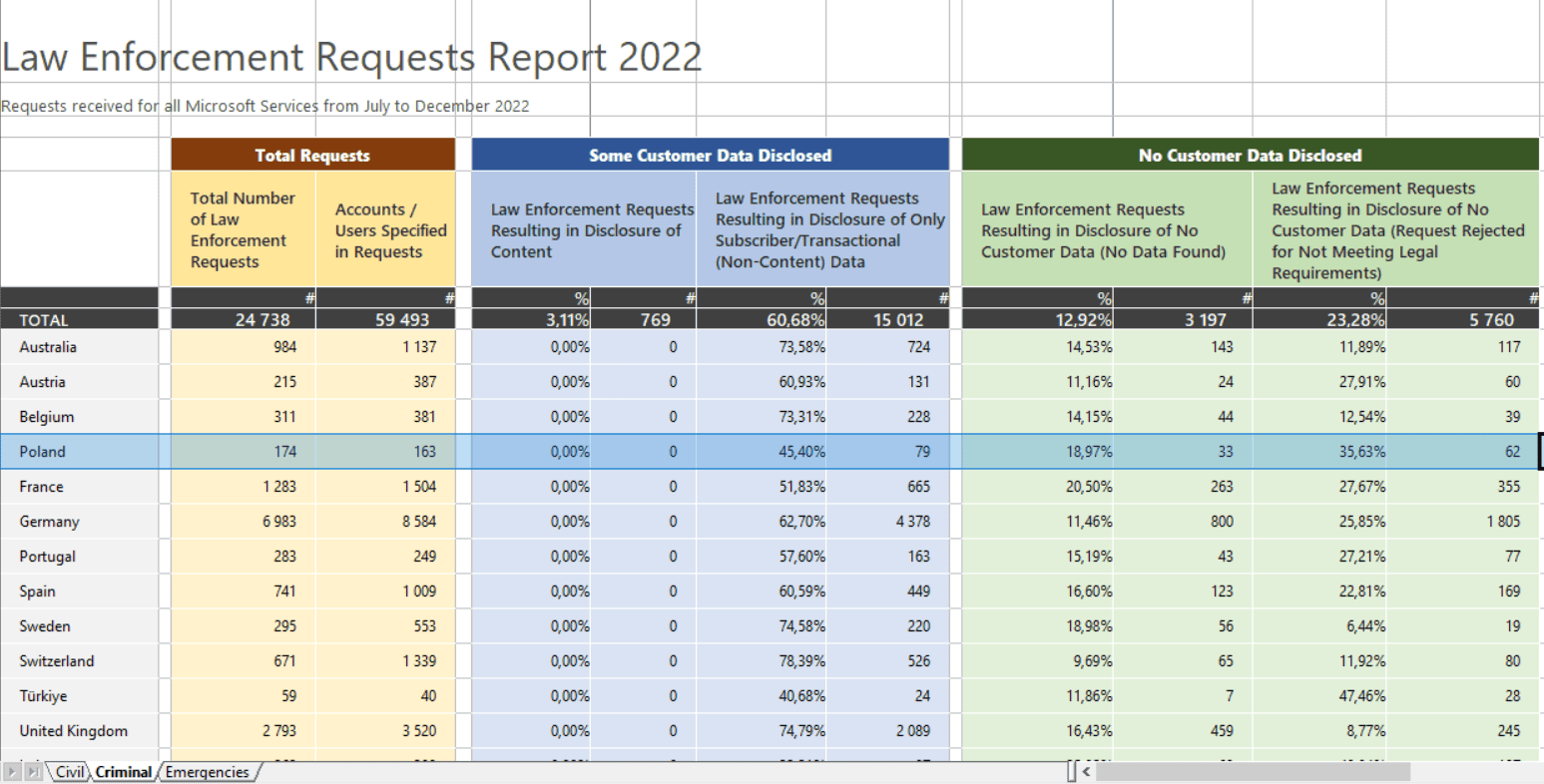Screen dimensions: 1544x784
Task: Open the Emergencies sheet tab
Action: (x=208, y=772)
